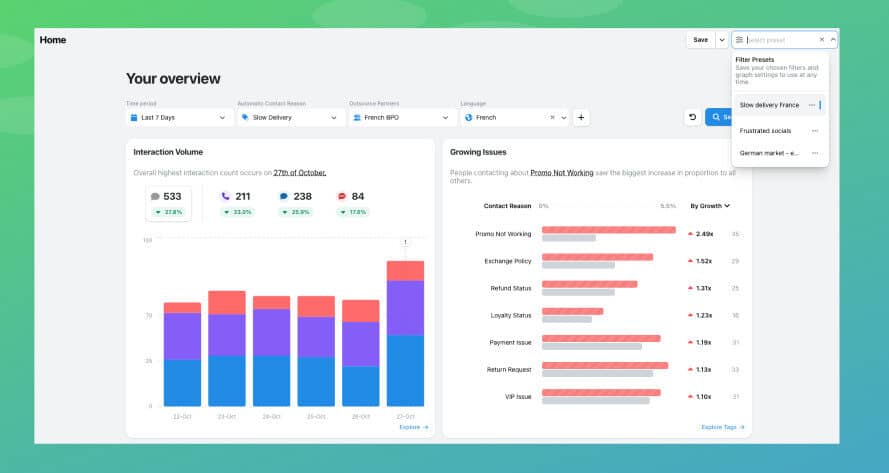The height and width of the screenshot is (473, 889).
Task: Select the total interactions 533 card
Action: (x=167, y=203)
